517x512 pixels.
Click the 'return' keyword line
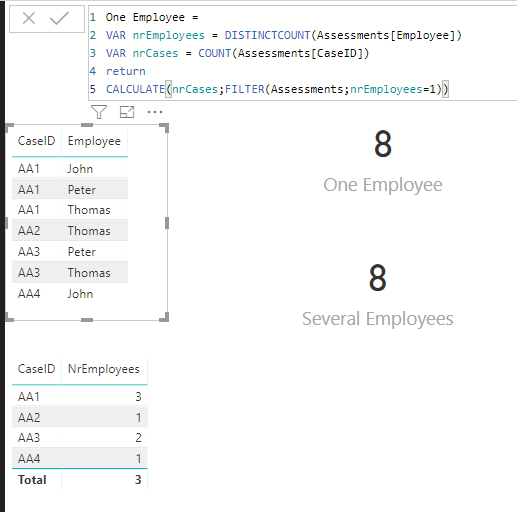pos(125,71)
